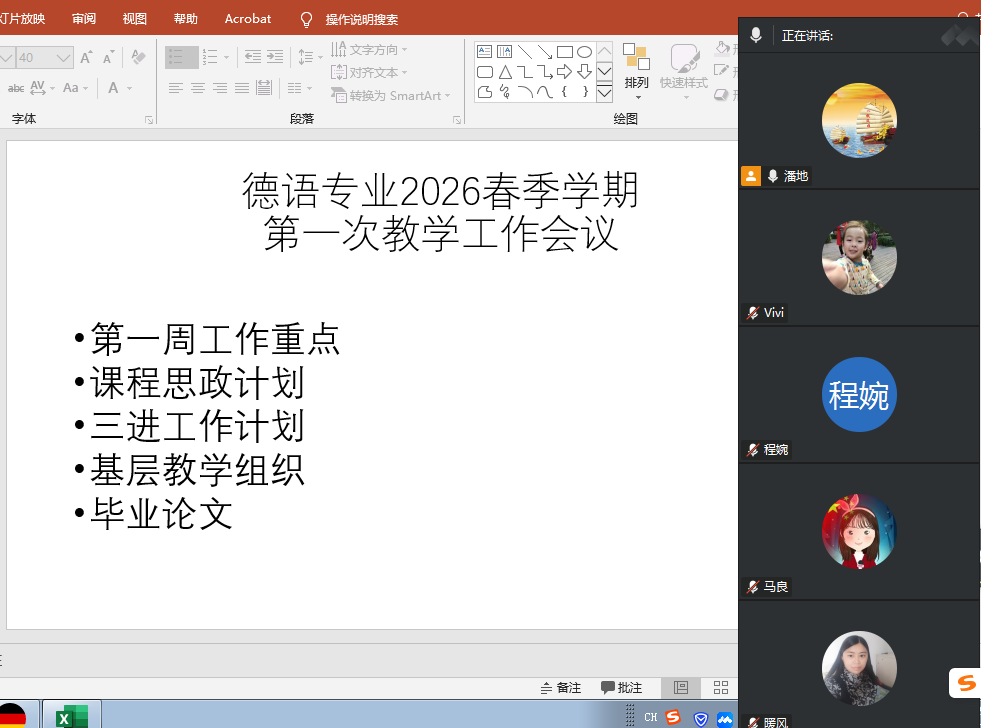Click the Sogou input icon in the tray
The height and width of the screenshot is (728, 981).
[x=673, y=717]
